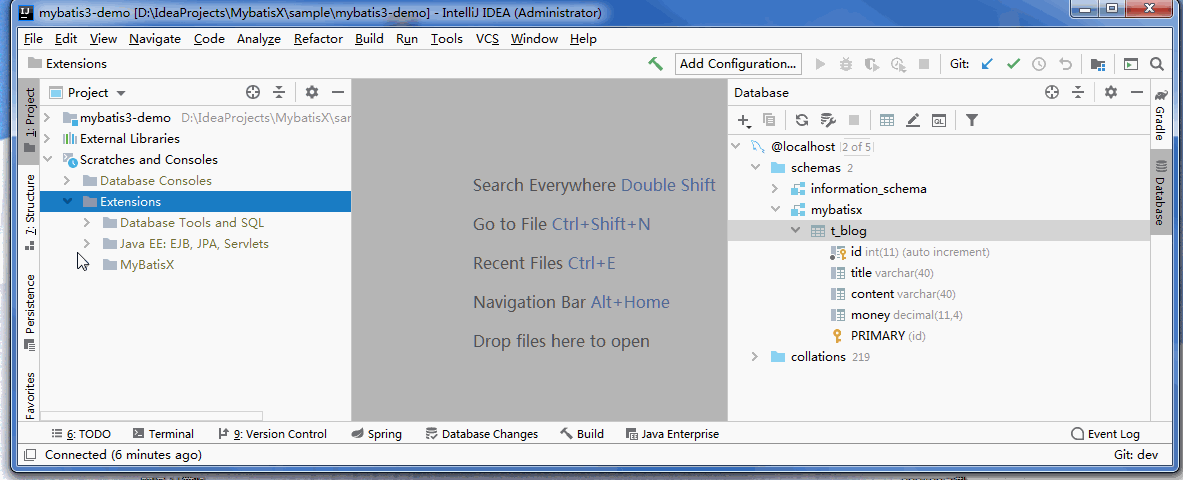Click the Git update project arrow icon

(987, 64)
